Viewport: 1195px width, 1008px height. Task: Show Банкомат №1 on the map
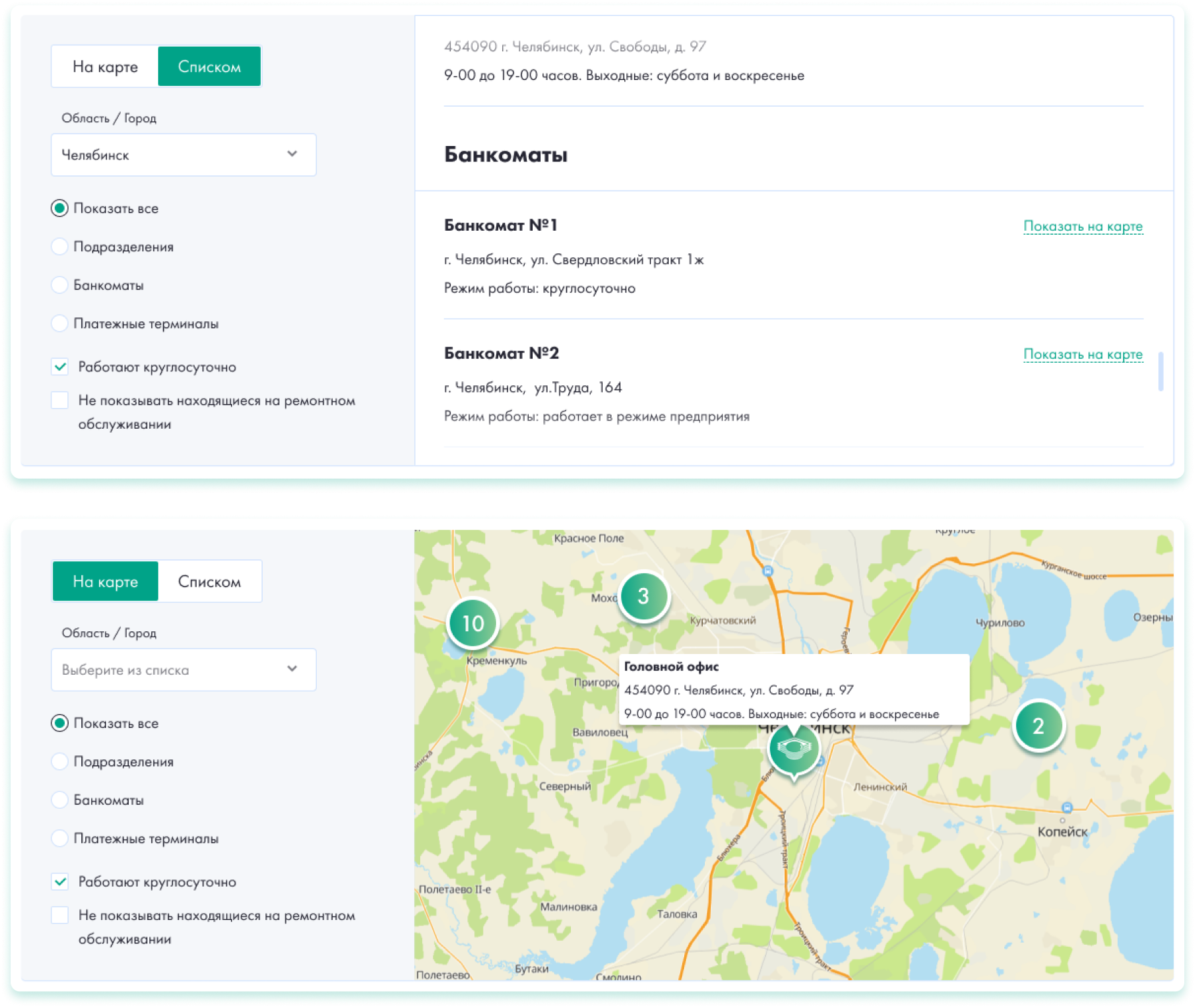coord(1082,227)
